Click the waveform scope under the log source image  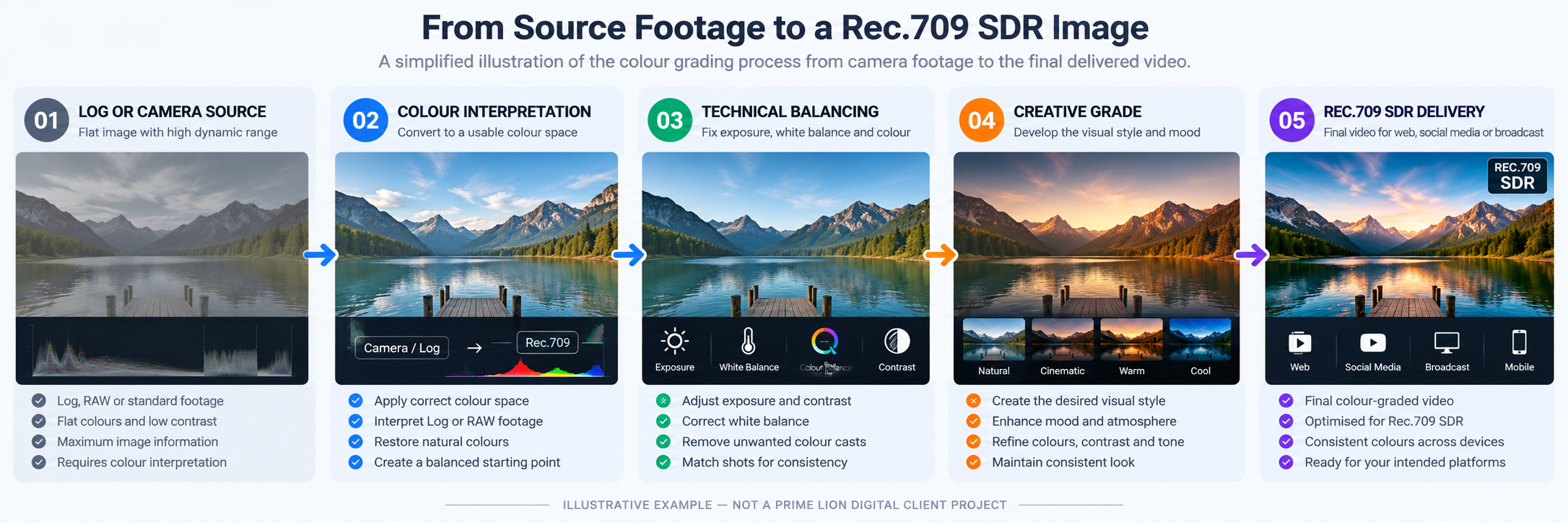coord(162,352)
